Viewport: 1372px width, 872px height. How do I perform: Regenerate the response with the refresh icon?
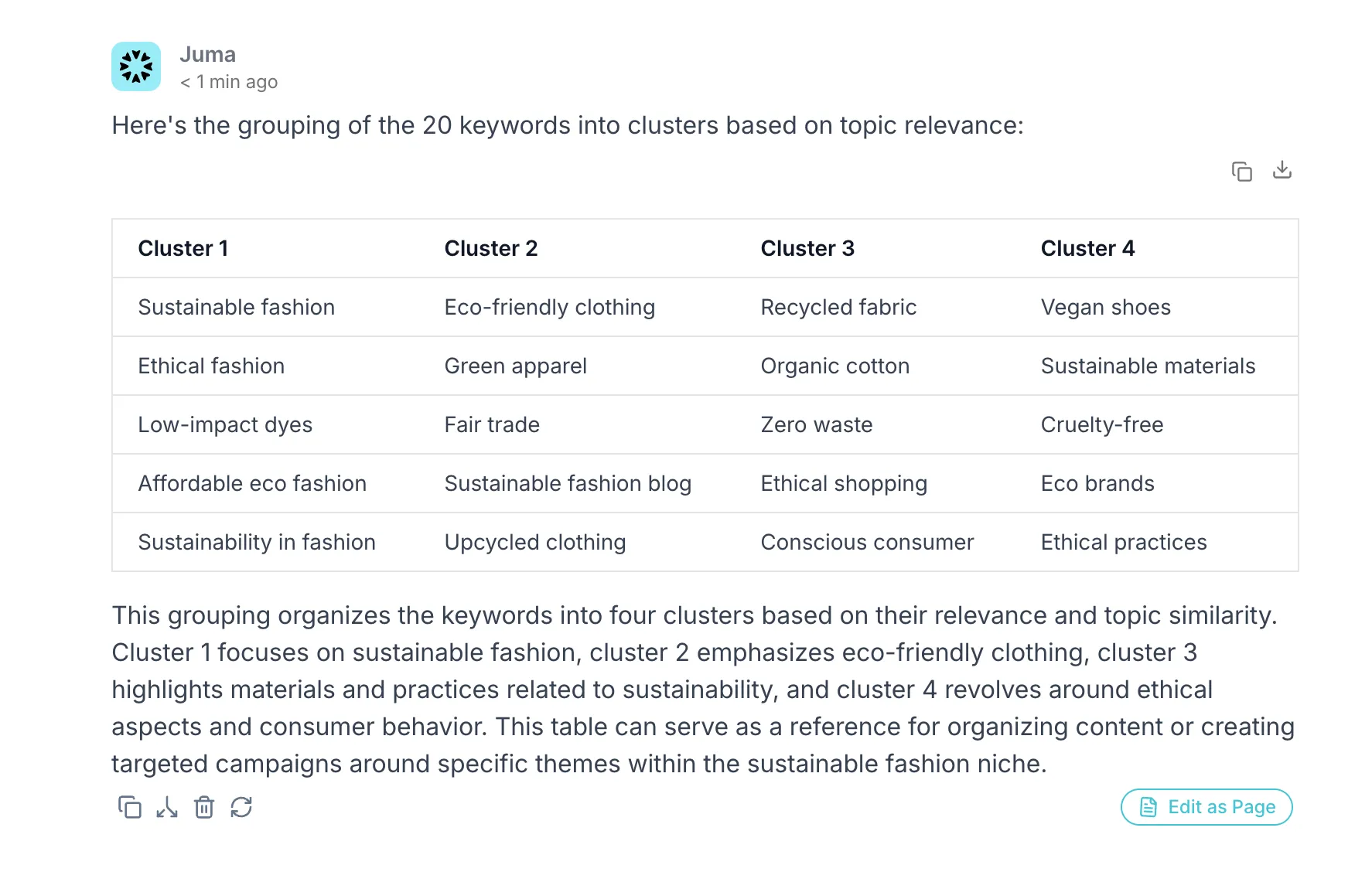pyautogui.click(x=241, y=807)
